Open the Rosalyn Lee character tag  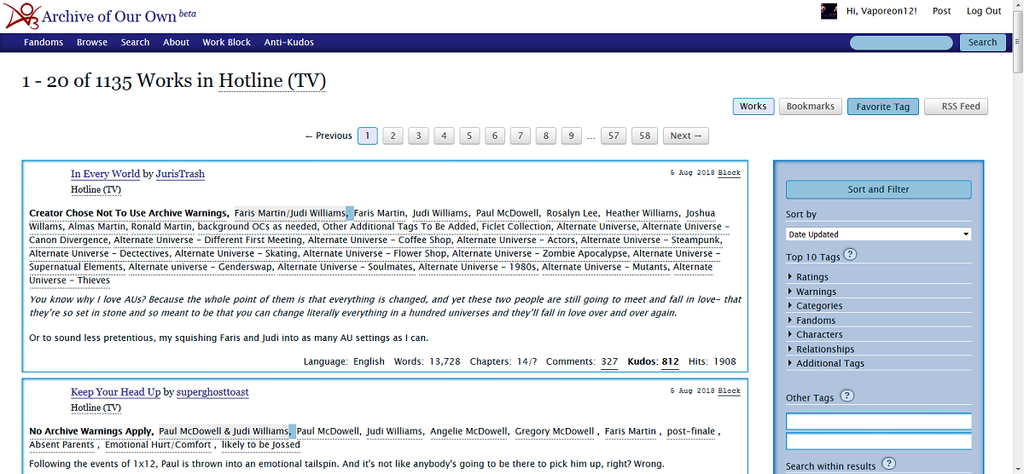572,213
